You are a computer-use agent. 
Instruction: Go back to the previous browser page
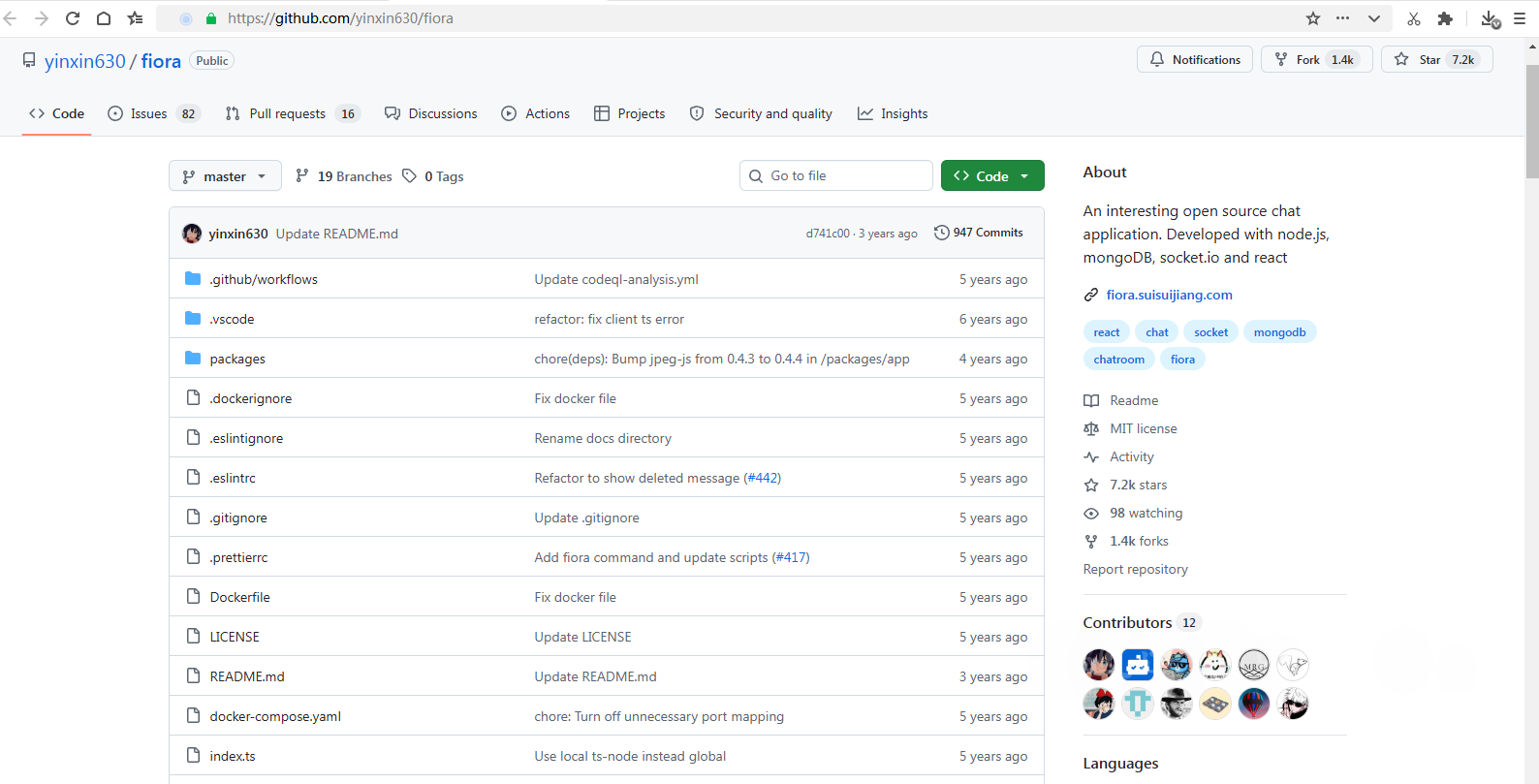pos(11,18)
